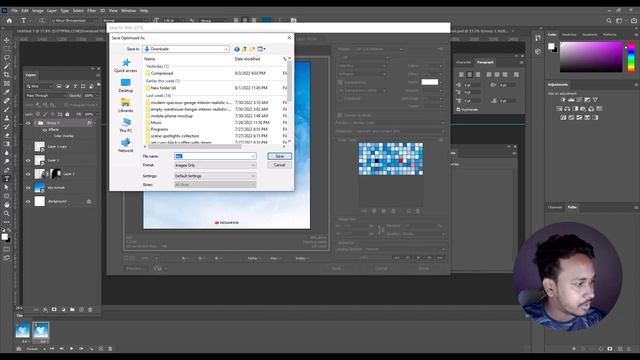This screenshot has width=640, height=360.
Task: Click the search icon at top right
Action: 609,20
